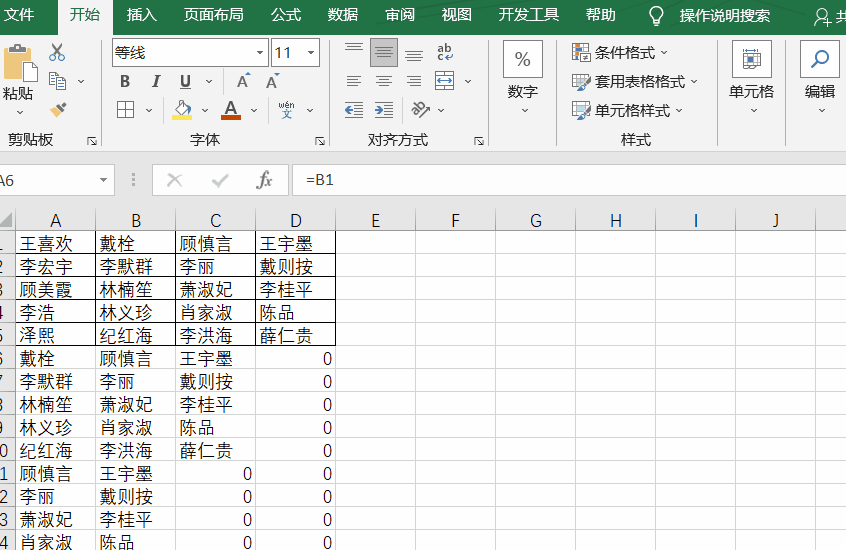This screenshot has height=550, width=846.
Task: Open the Number format percent button
Action: tap(522, 59)
